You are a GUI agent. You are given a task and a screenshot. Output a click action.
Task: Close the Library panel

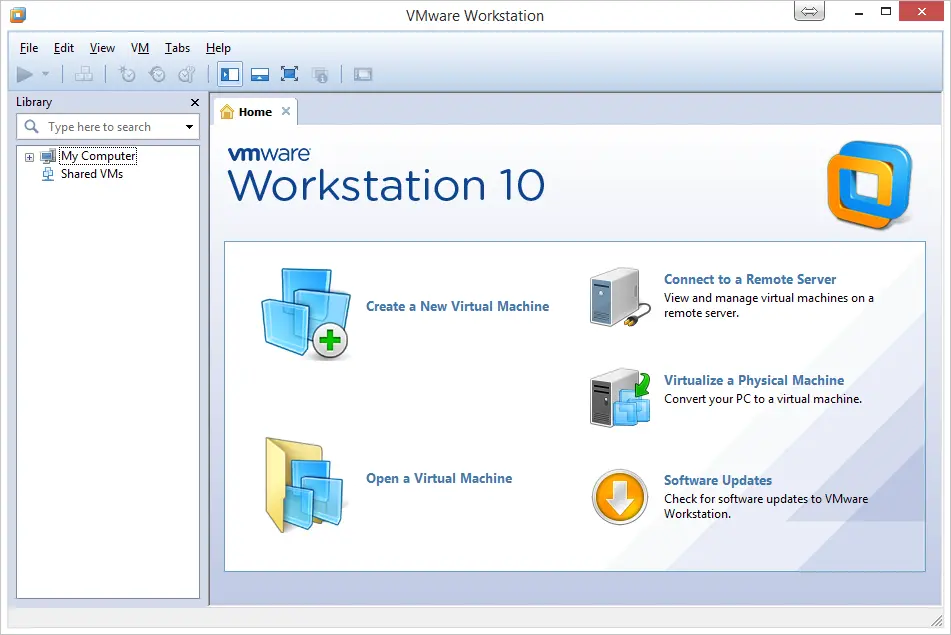[x=195, y=102]
